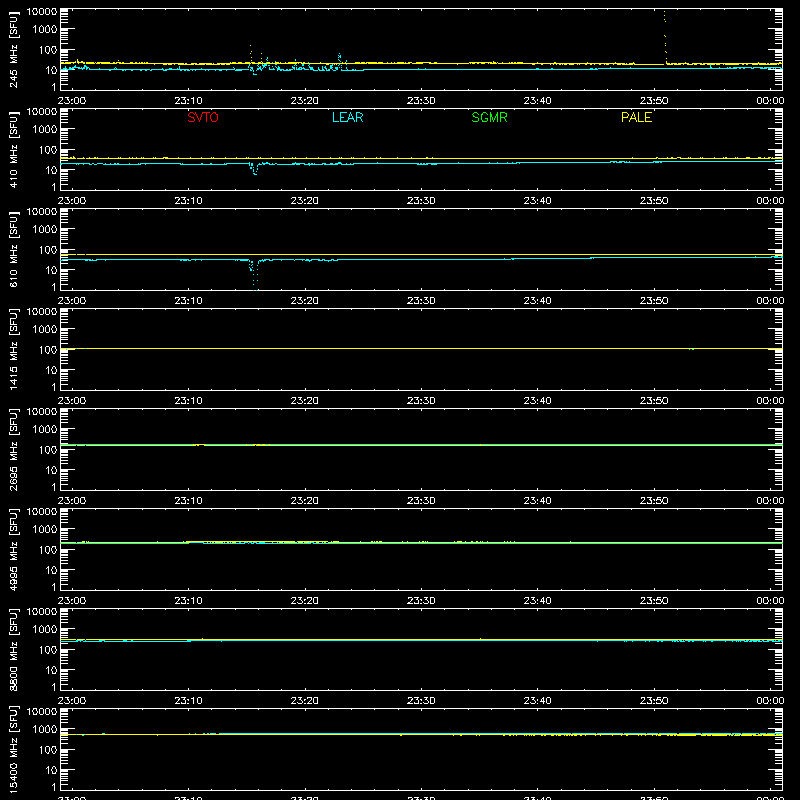This screenshot has width=800, height=800.
Task: Click the 245 MHz [SFU] axis title
Action: click(x=13, y=49)
